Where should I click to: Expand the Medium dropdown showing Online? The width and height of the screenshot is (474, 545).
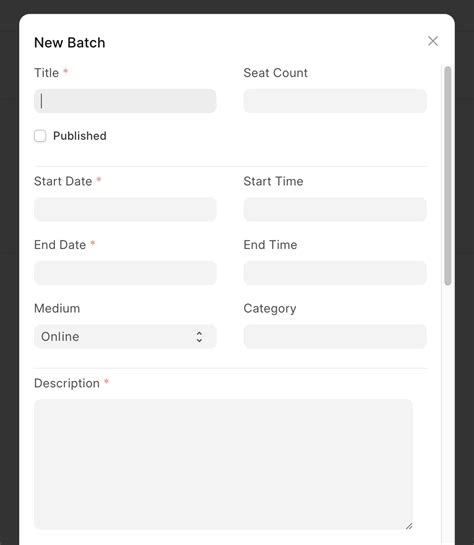coord(125,337)
